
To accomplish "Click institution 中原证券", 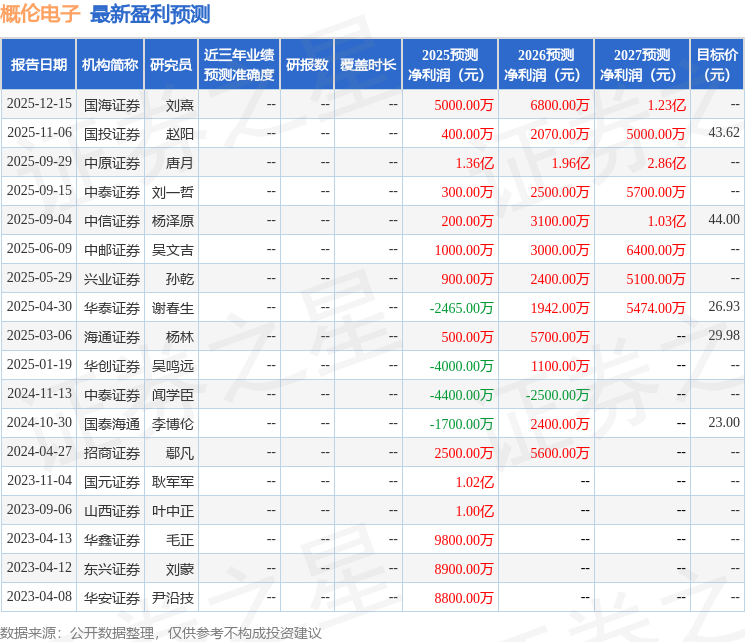I will (x=112, y=163).
